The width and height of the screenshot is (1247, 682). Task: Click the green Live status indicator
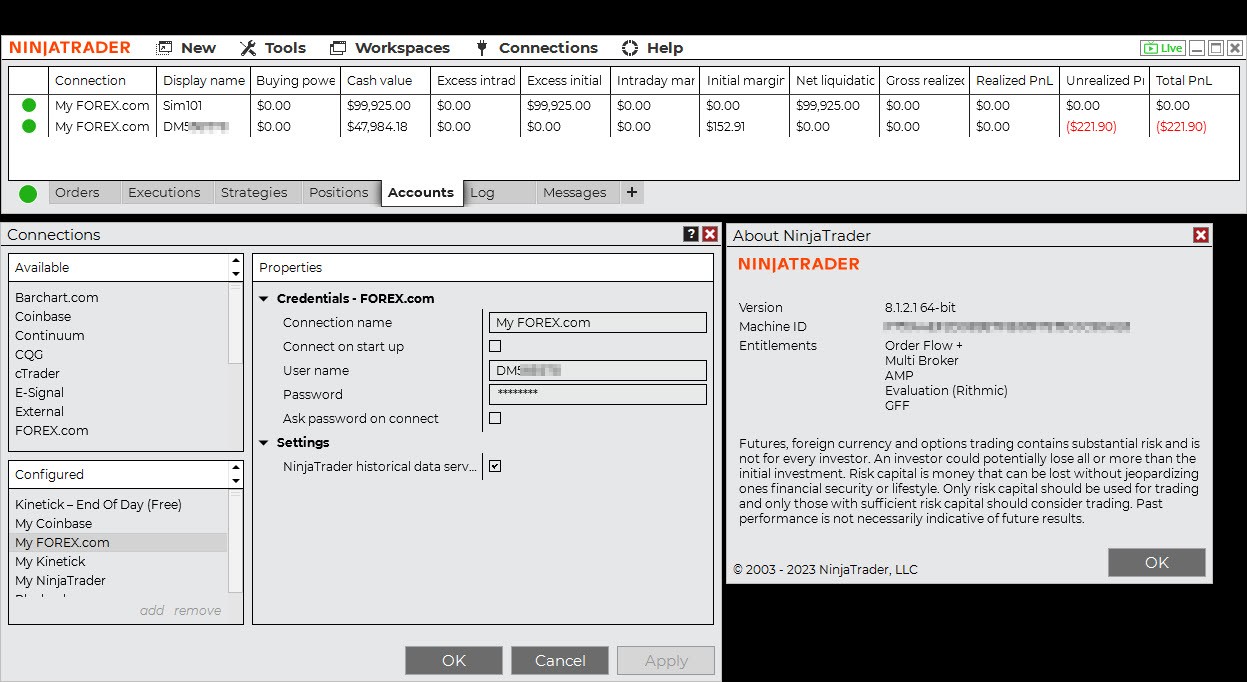(1162, 48)
